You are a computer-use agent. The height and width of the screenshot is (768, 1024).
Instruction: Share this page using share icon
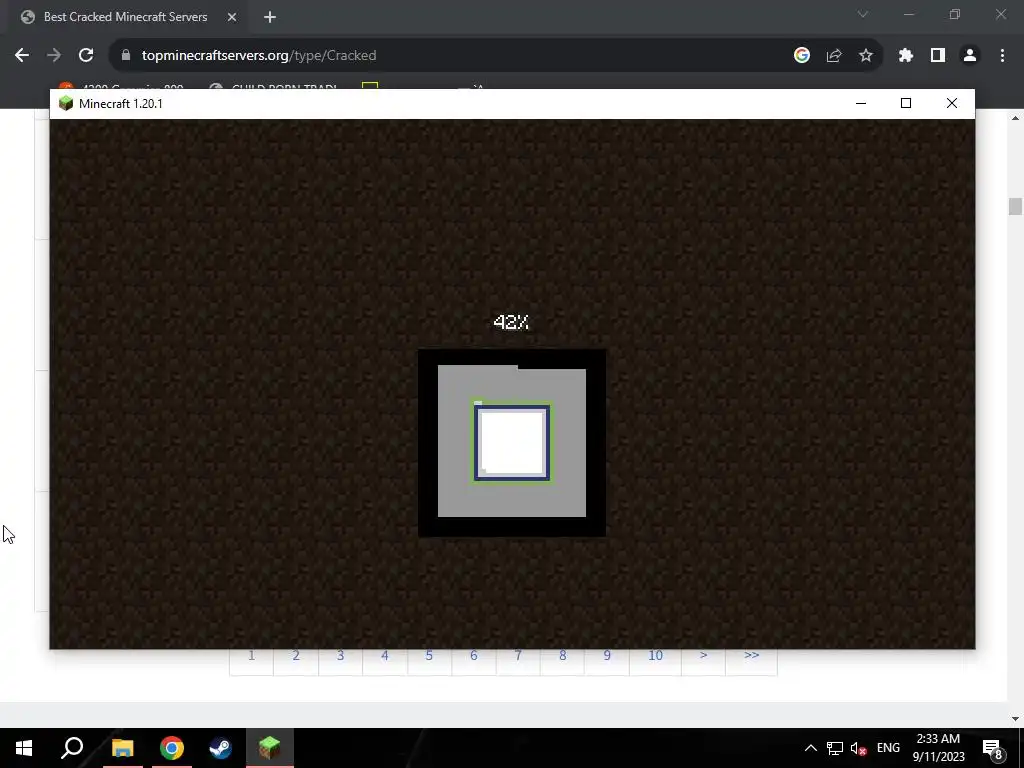point(834,56)
